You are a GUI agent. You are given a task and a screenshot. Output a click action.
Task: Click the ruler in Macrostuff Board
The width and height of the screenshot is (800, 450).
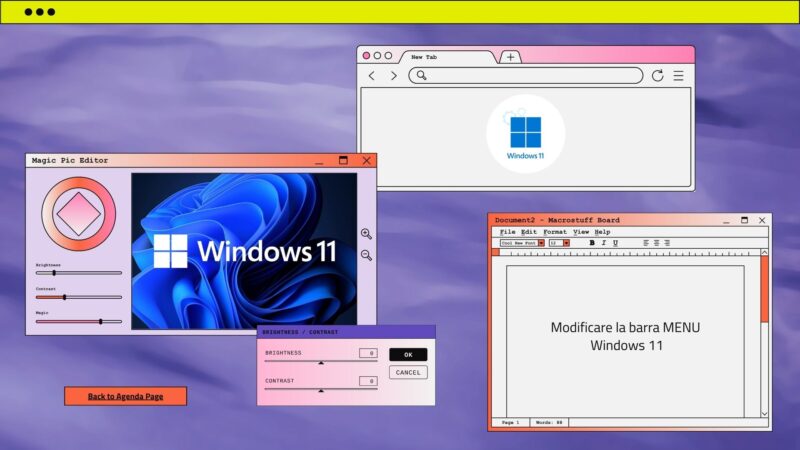[x=627, y=253]
